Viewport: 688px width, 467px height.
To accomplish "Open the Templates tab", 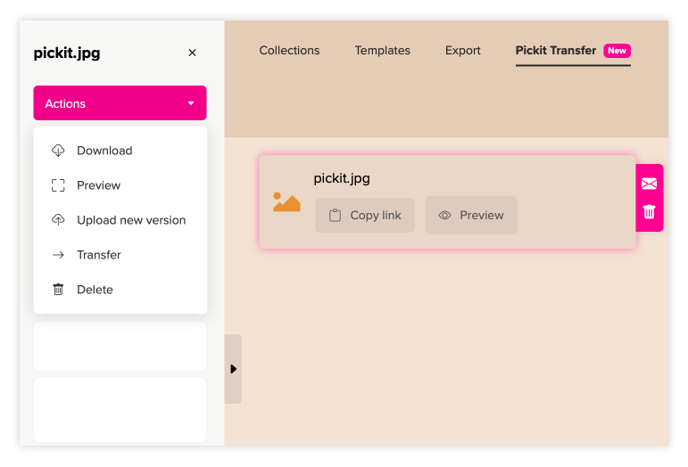I will 382,50.
